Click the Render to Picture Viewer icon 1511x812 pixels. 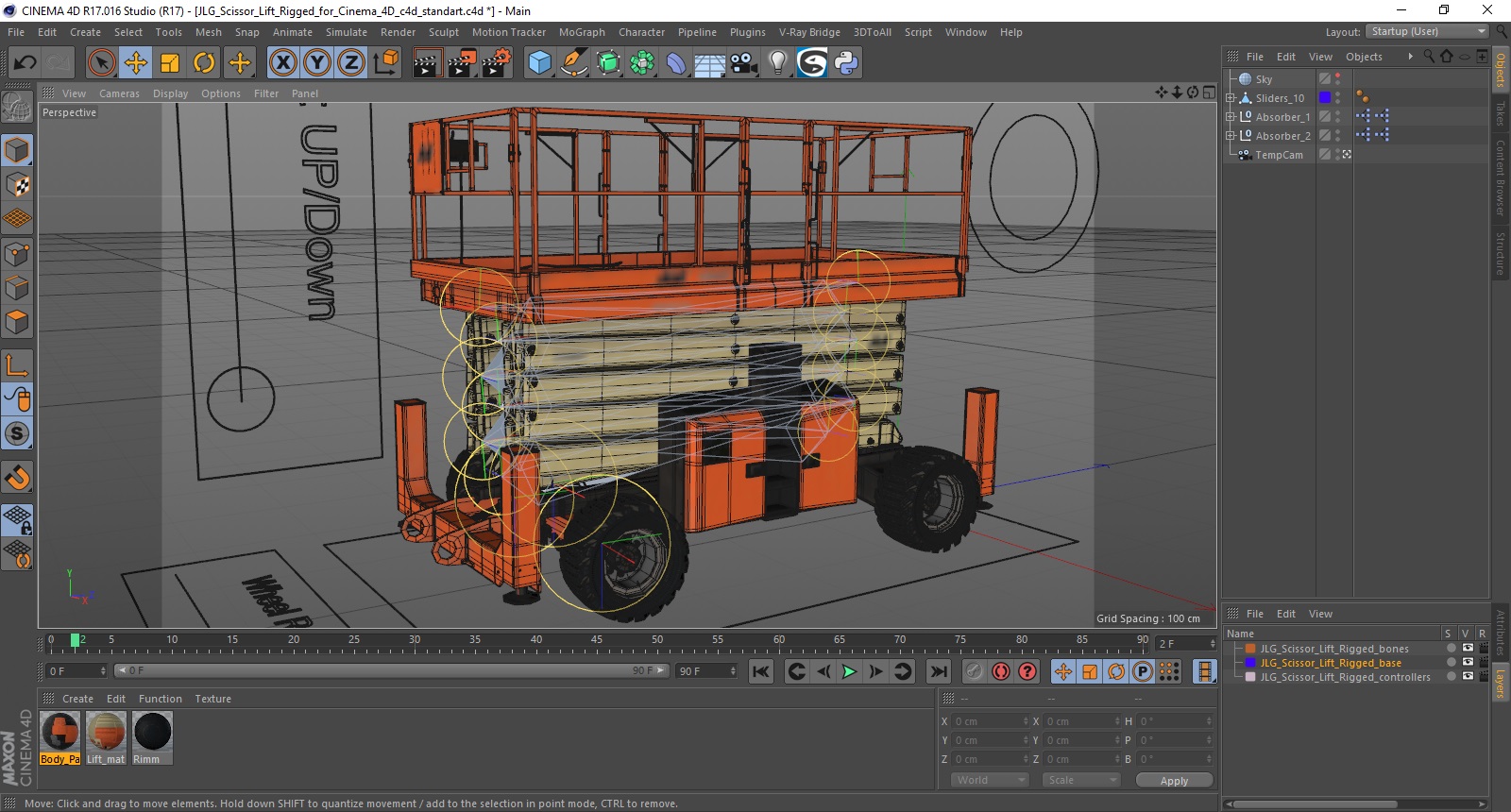[x=461, y=63]
